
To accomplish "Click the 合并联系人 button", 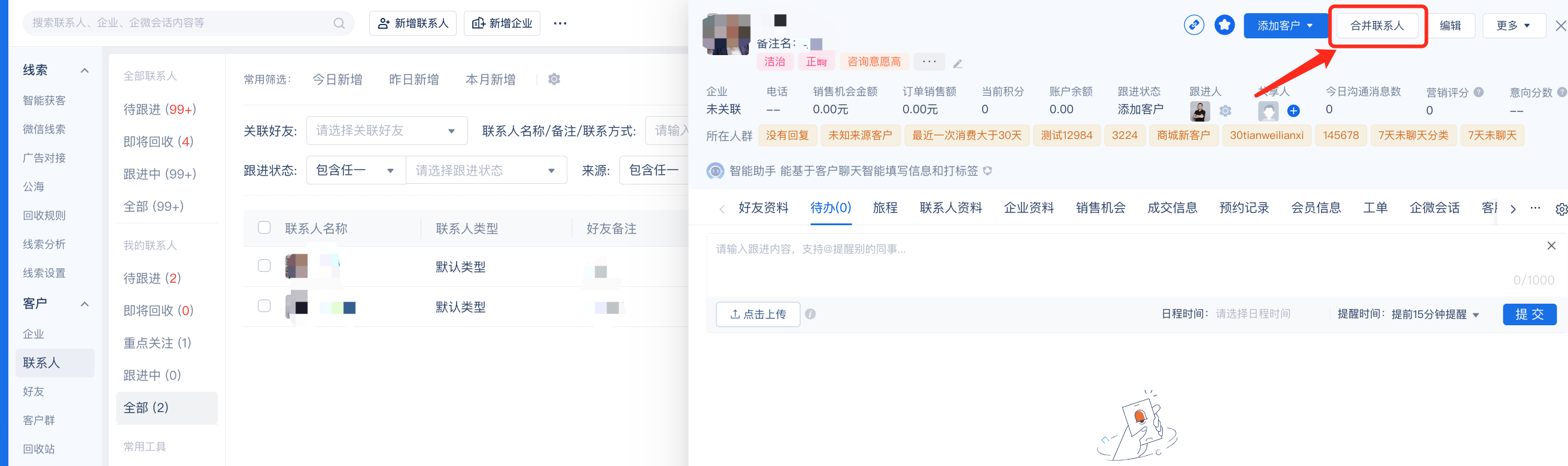I will pyautogui.click(x=1377, y=26).
